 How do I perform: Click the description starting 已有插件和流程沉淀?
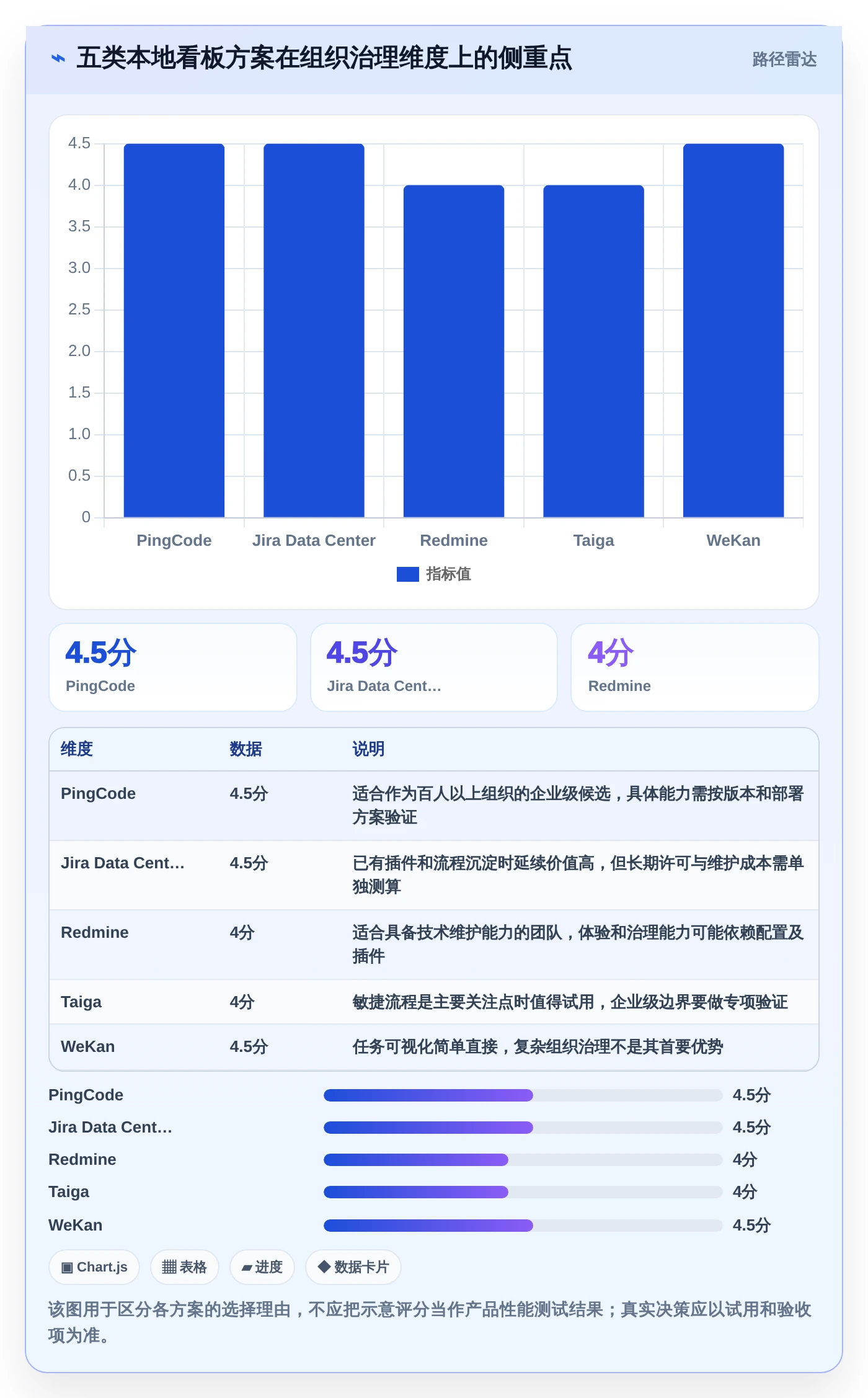pyautogui.click(x=578, y=875)
